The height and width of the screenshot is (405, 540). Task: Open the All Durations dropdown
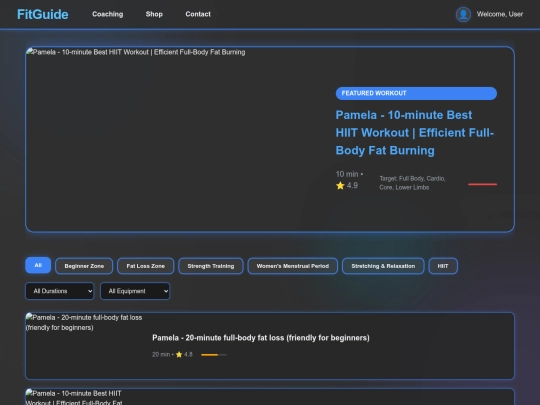click(60, 291)
